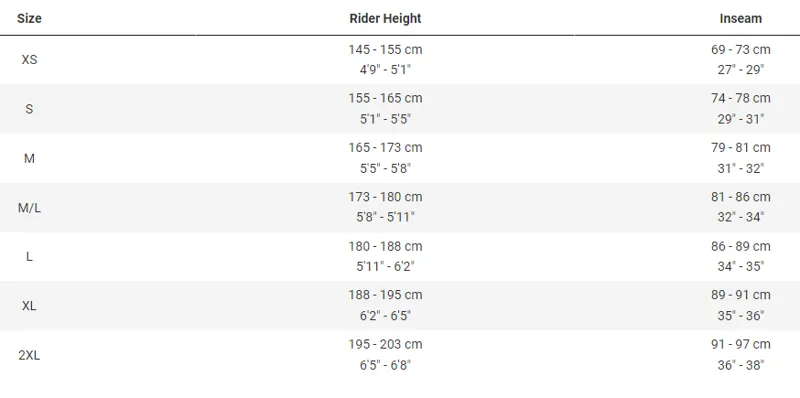Click the Inseam column header
Image resolution: width=800 pixels, height=398 pixels.
pyautogui.click(x=740, y=18)
